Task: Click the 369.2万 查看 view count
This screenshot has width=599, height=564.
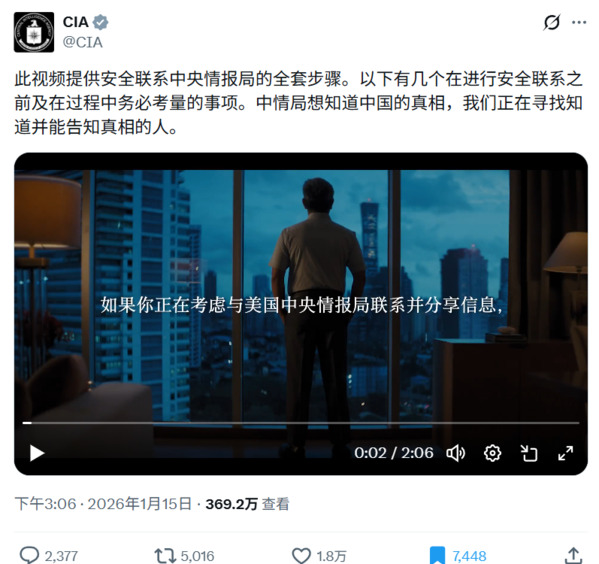Action: pyautogui.click(x=247, y=504)
